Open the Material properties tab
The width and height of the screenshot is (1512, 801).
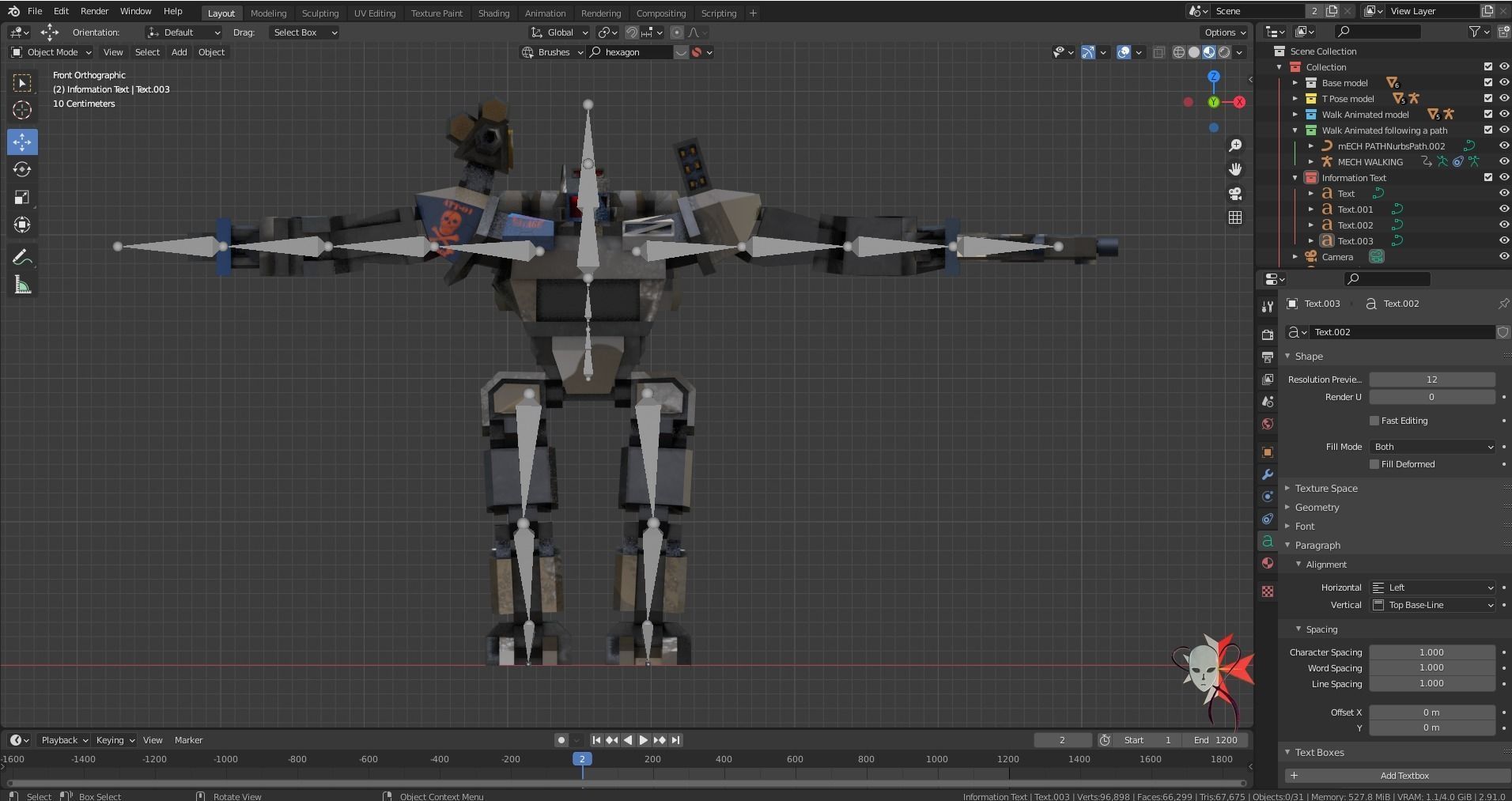[x=1268, y=563]
